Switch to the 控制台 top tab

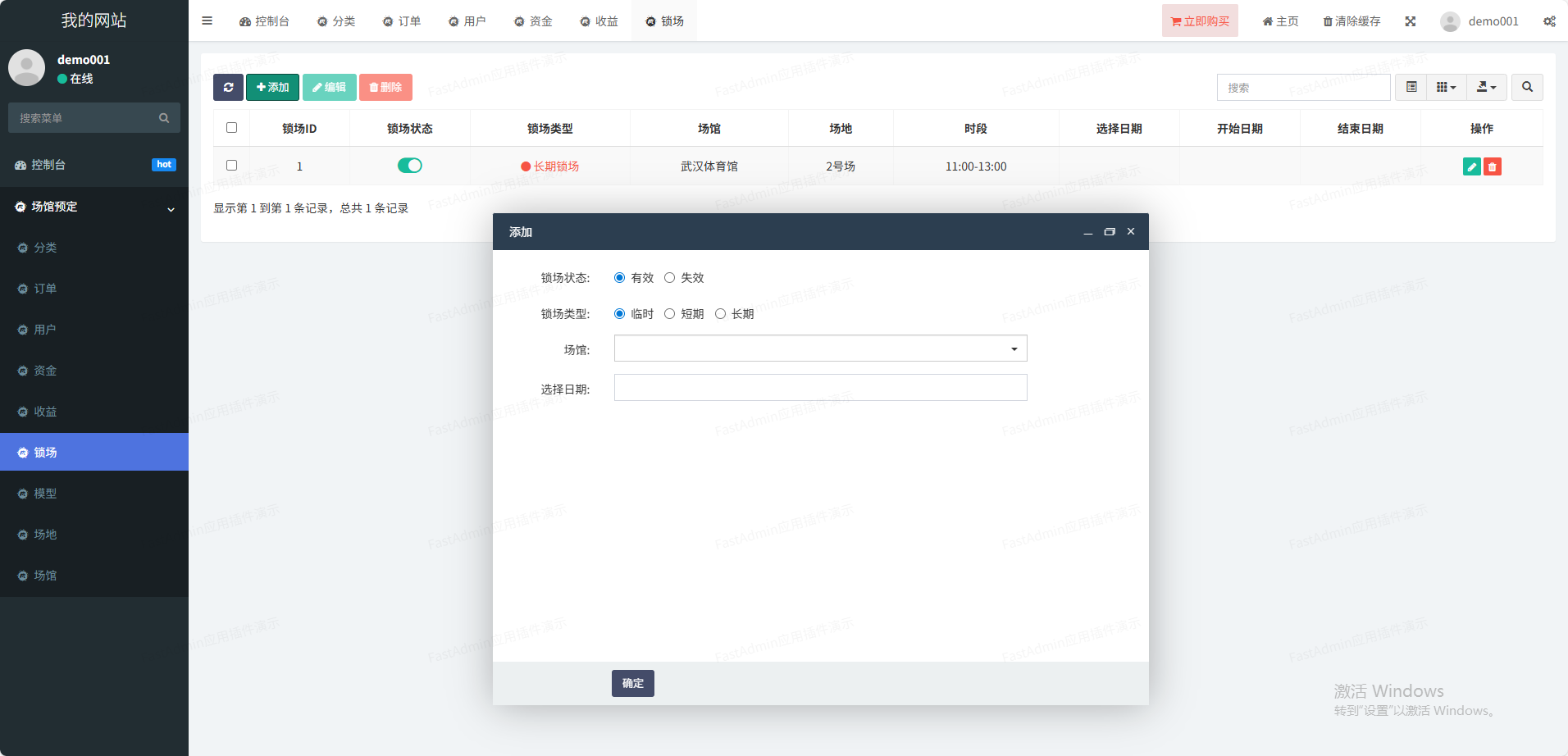[264, 21]
